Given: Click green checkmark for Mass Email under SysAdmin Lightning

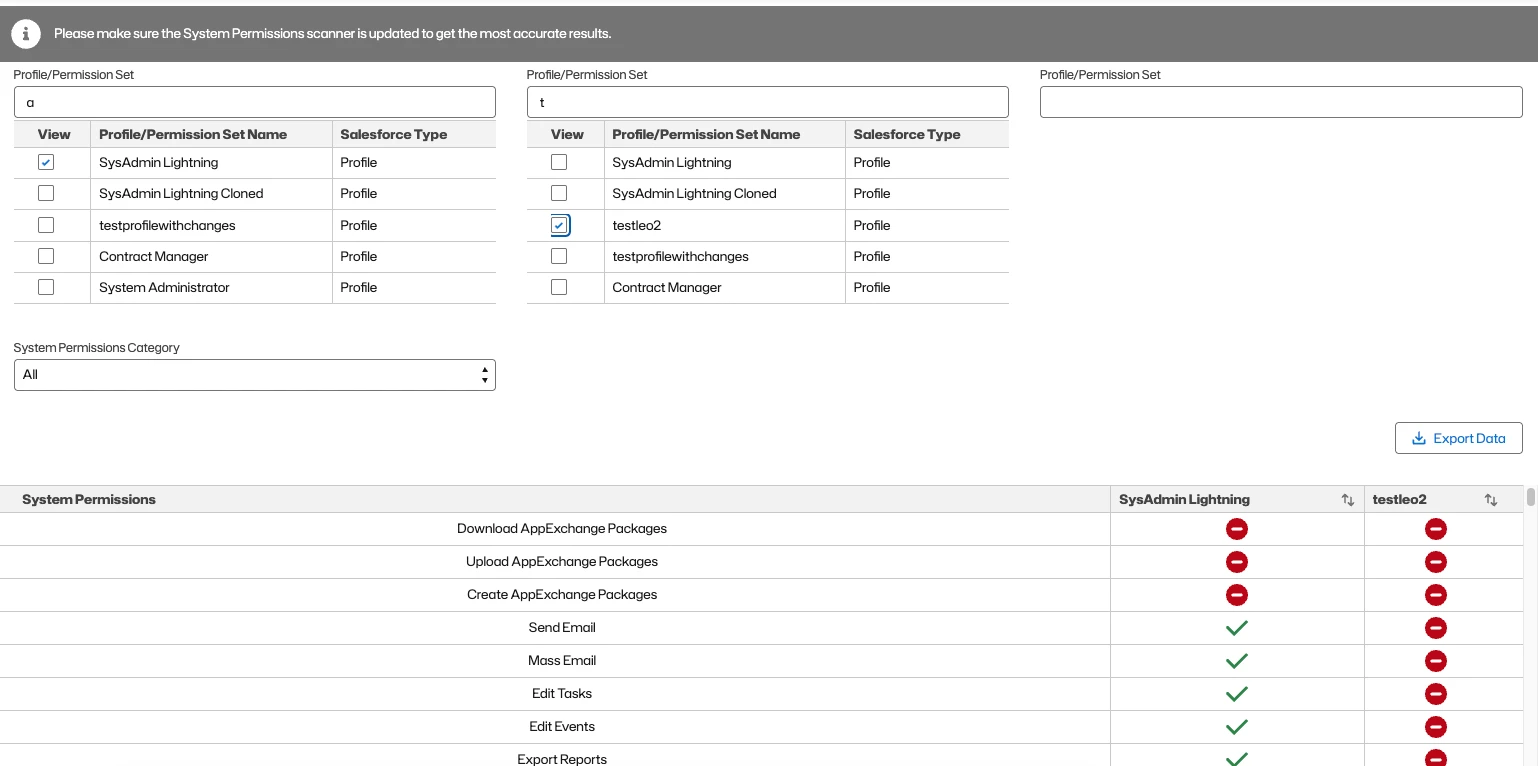Looking at the screenshot, I should 1237,661.
